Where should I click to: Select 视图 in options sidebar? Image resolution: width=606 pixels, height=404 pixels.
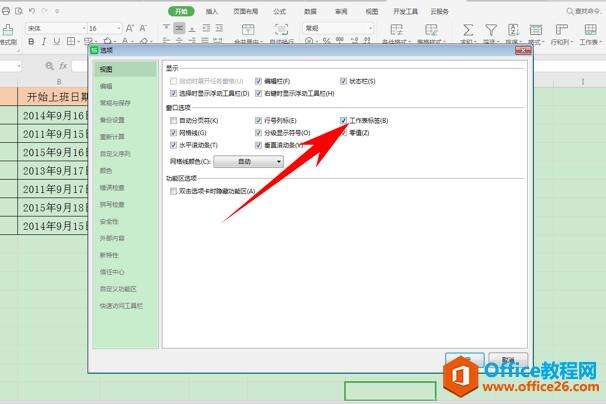pyautogui.click(x=125, y=69)
